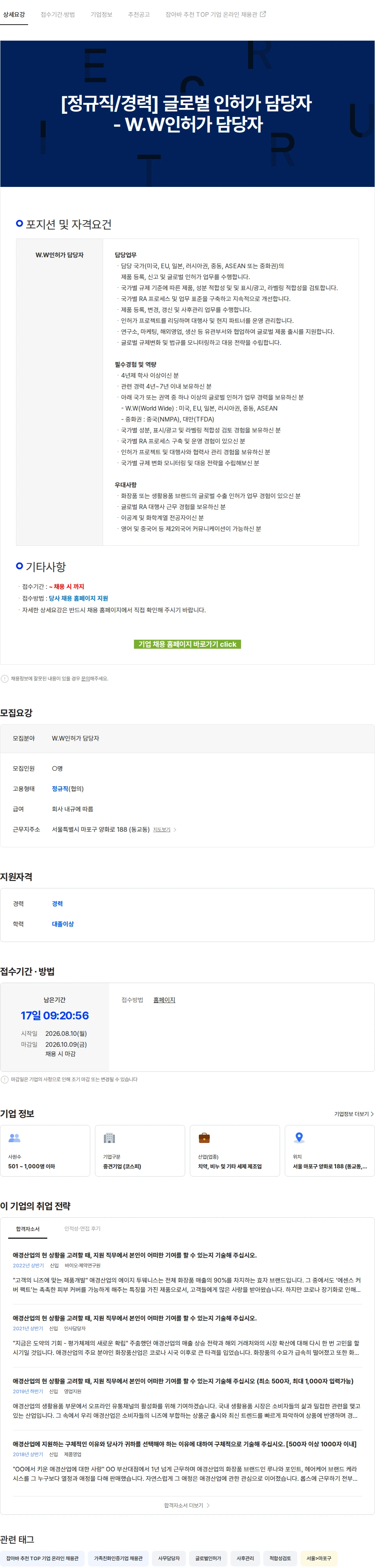Open the 2018년 상반기 essay entry
375x1568 pixels.
point(187,1462)
